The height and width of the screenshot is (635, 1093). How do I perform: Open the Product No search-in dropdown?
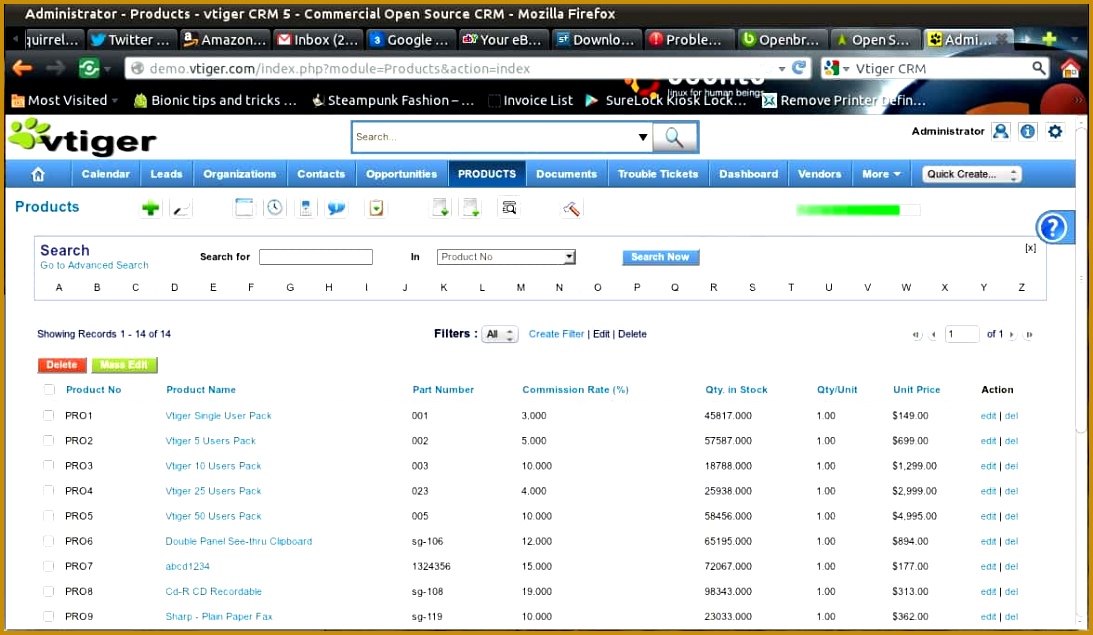[506, 257]
